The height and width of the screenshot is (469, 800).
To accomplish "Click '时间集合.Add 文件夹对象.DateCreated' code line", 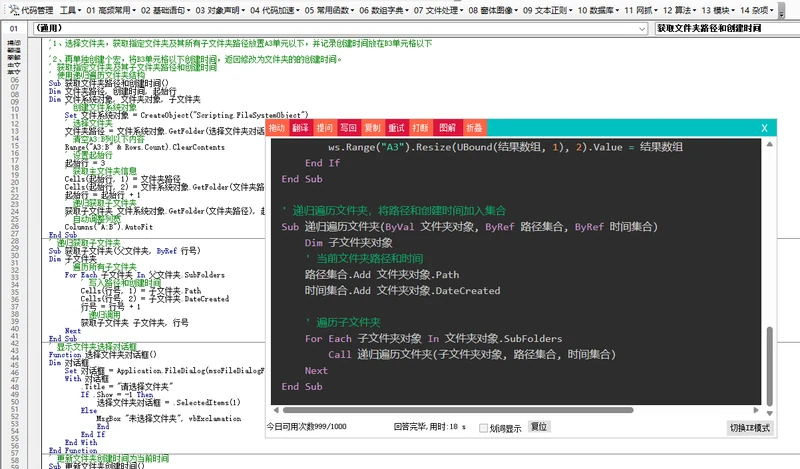I will click(403, 291).
